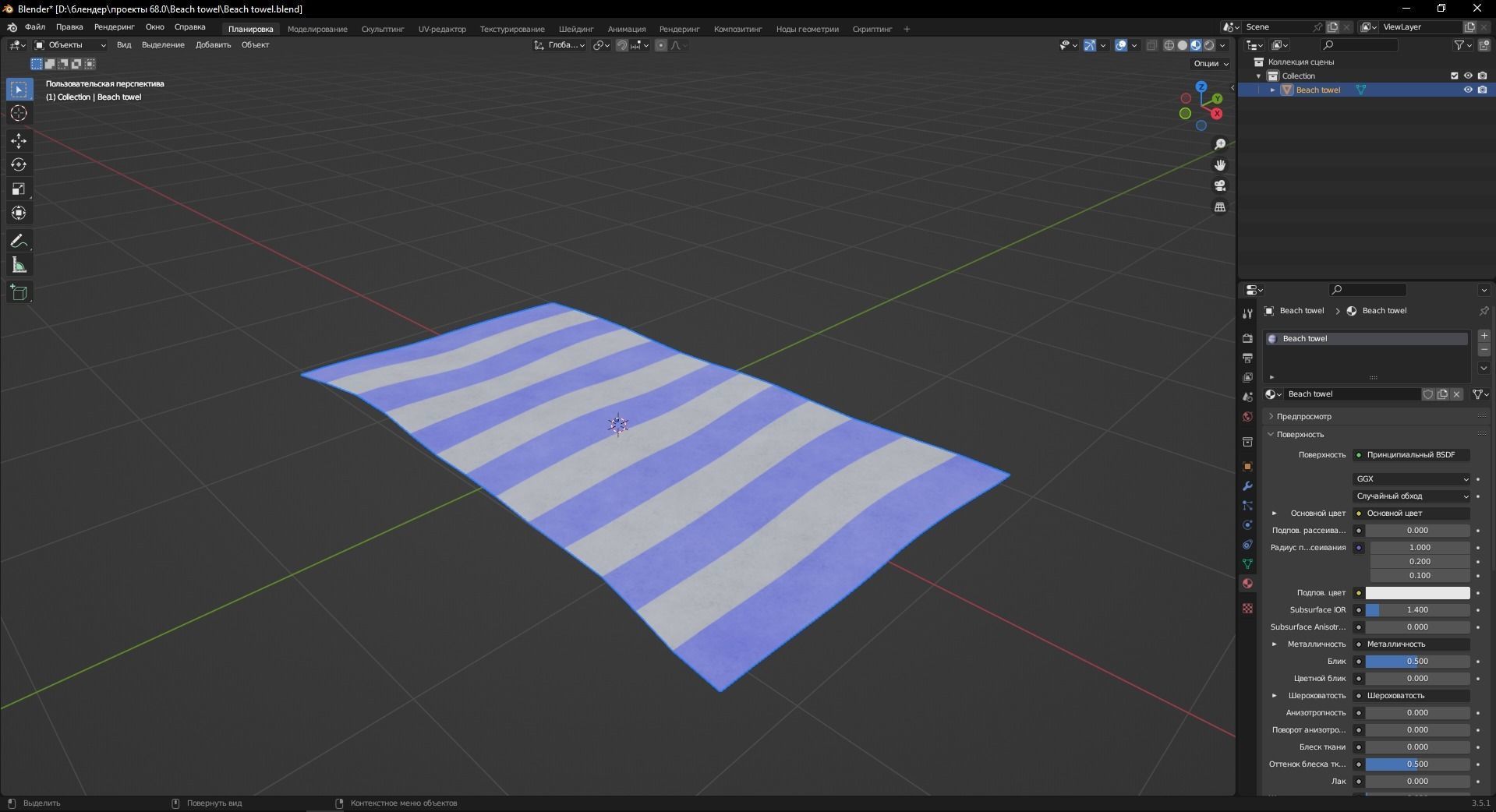The height and width of the screenshot is (812, 1496).
Task: Open the viewport Object menu
Action: click(x=255, y=45)
